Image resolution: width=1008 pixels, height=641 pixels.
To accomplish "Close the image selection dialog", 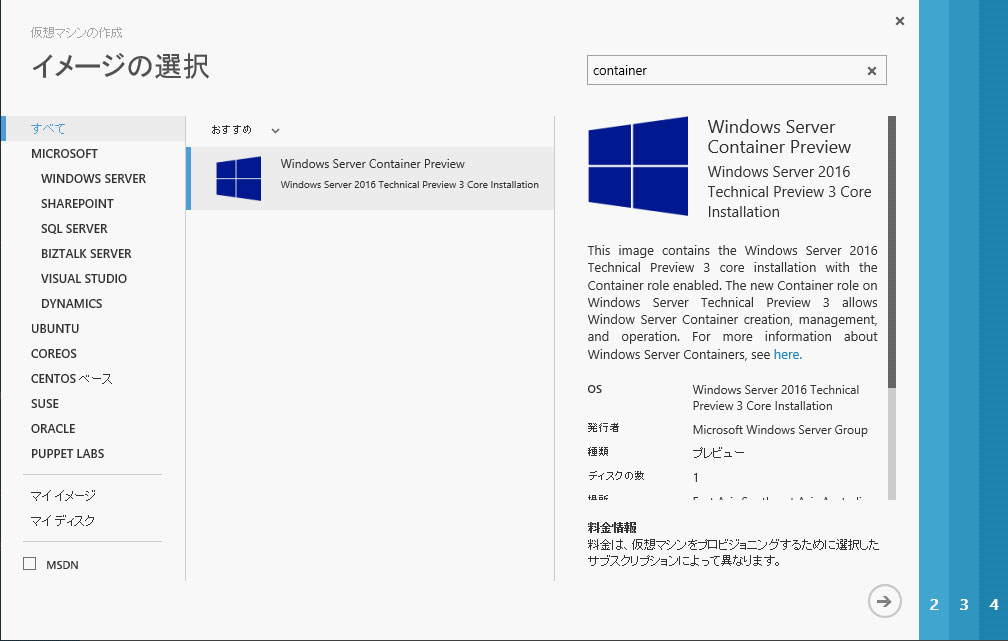I will pyautogui.click(x=899, y=21).
